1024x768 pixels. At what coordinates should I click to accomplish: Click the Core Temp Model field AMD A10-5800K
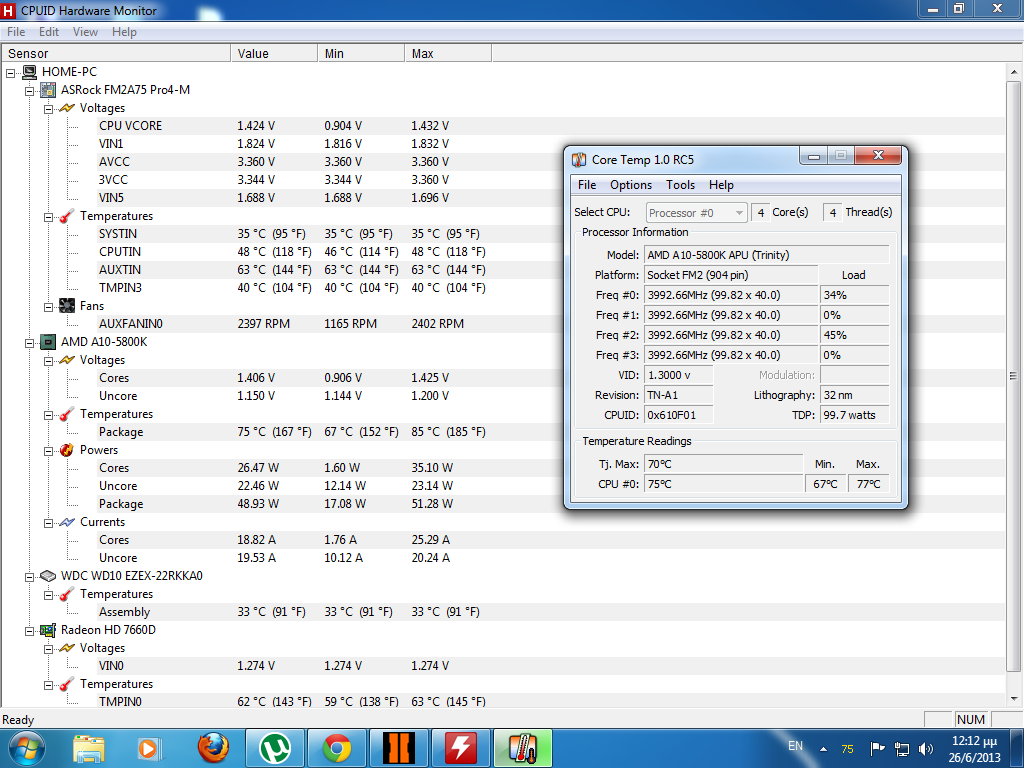pos(767,255)
